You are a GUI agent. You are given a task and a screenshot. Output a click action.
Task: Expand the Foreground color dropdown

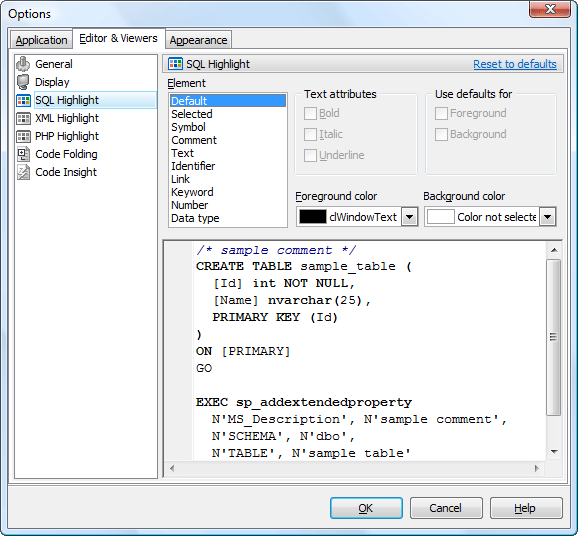[x=409, y=217]
